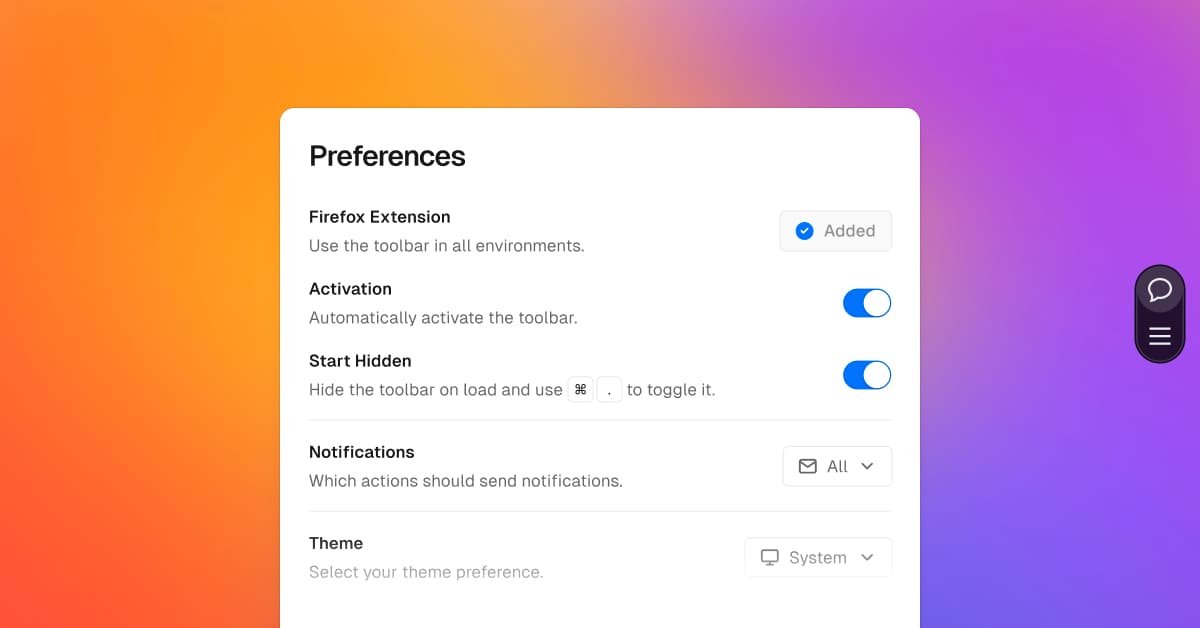
Task: Click the period key shortcut badge
Action: tap(609, 390)
